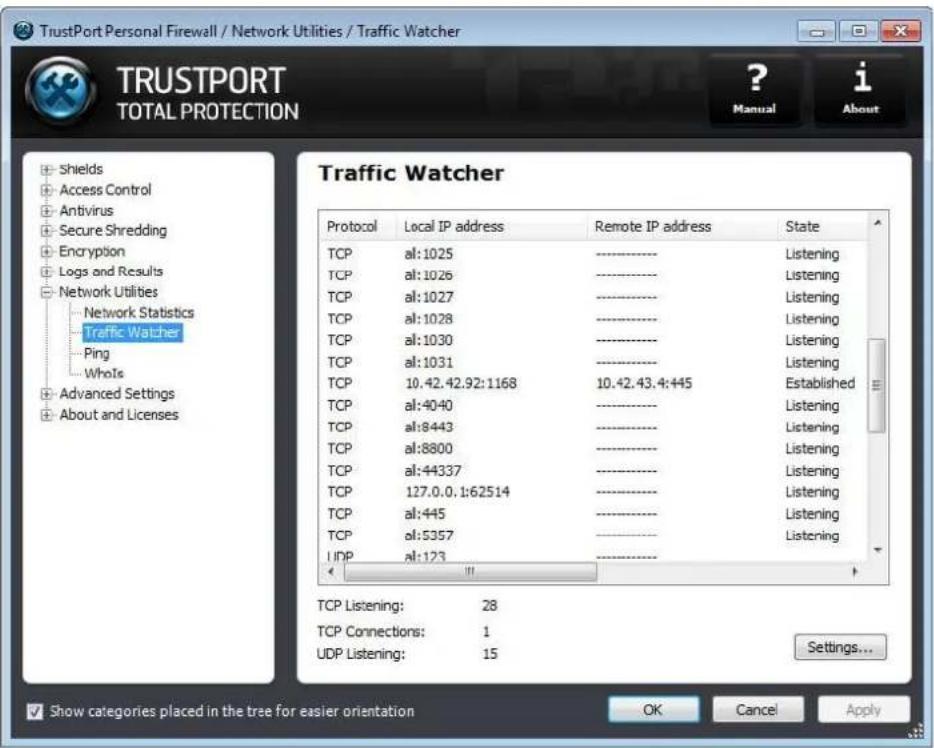Expand the Antivirus tree node
Image resolution: width=934 pixels, height=748 pixels.
coord(46,211)
